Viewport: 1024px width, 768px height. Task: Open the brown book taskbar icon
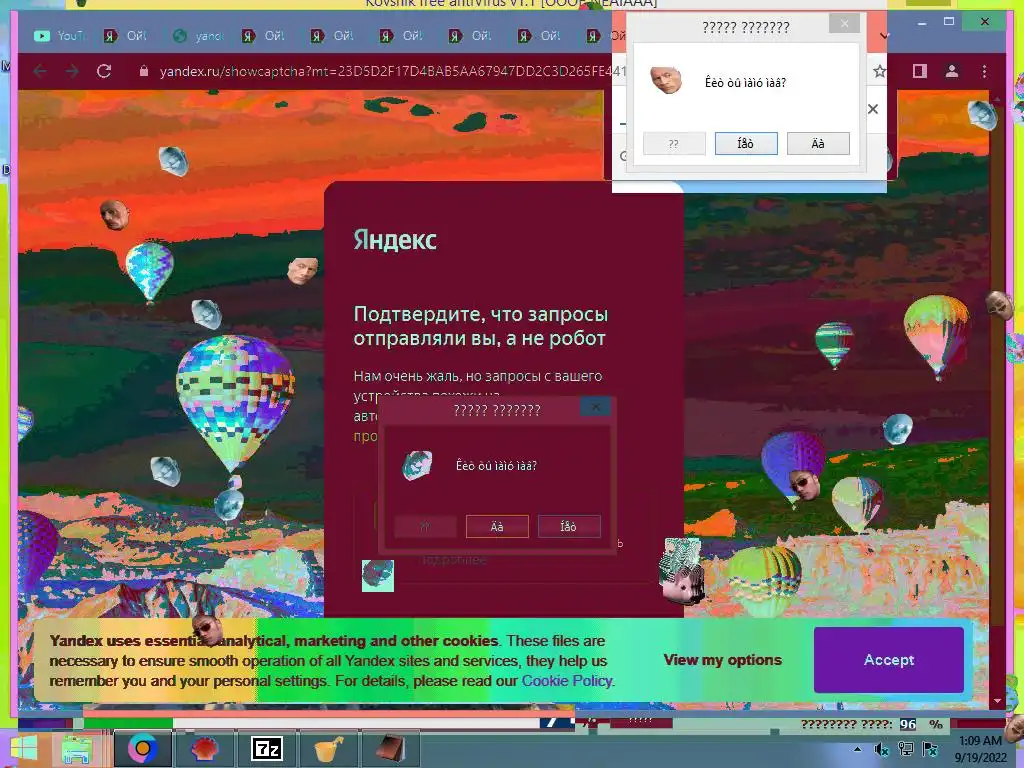[391, 749]
